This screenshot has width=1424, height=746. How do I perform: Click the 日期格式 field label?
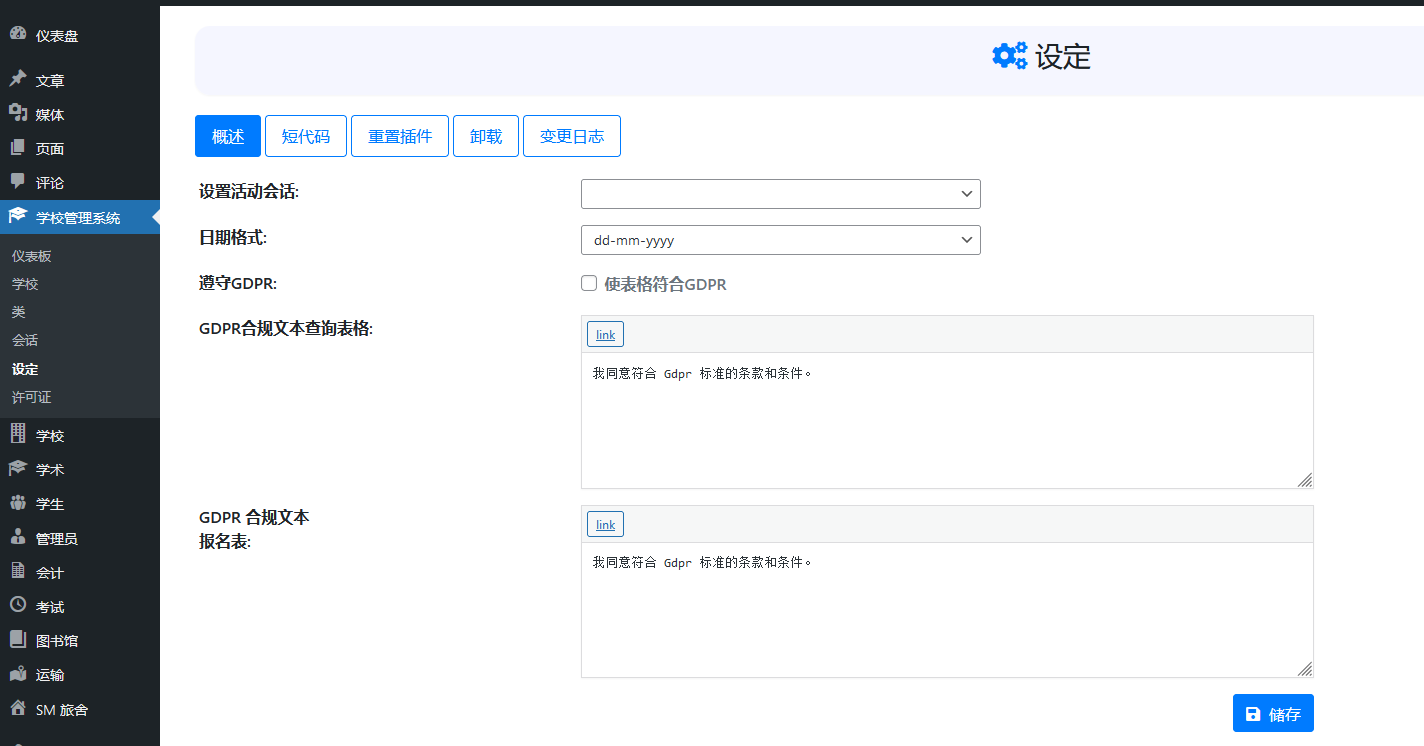[233, 237]
